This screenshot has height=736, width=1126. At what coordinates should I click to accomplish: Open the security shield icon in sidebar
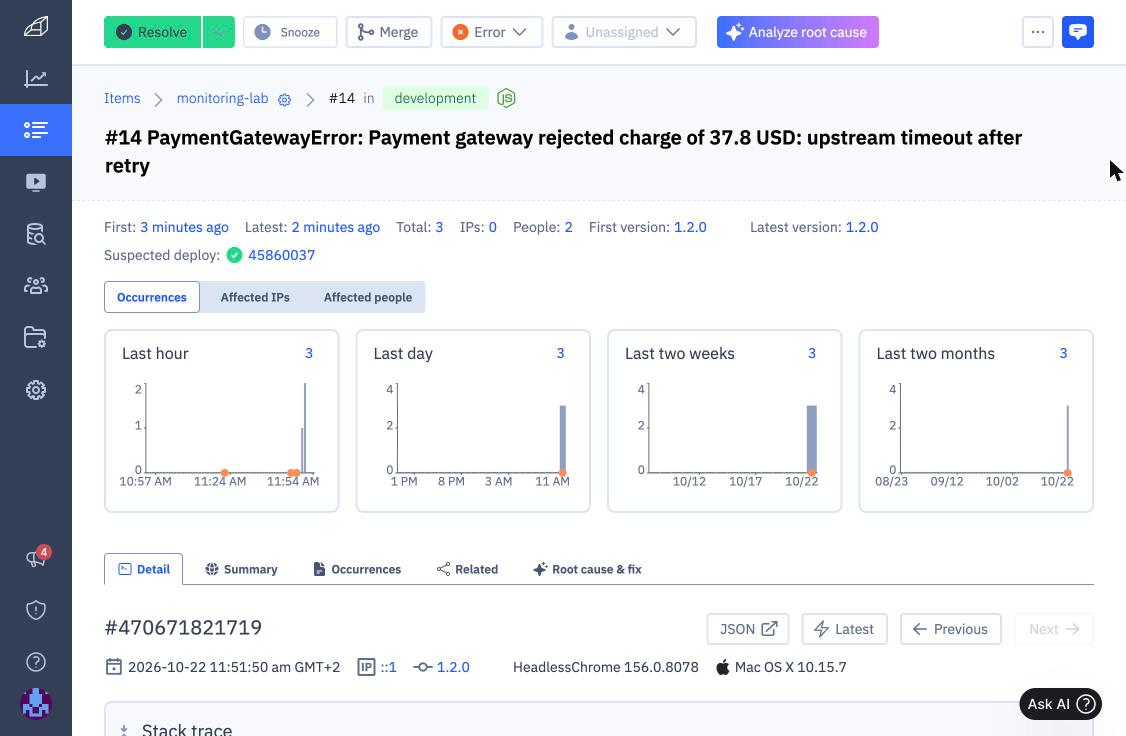(36, 610)
